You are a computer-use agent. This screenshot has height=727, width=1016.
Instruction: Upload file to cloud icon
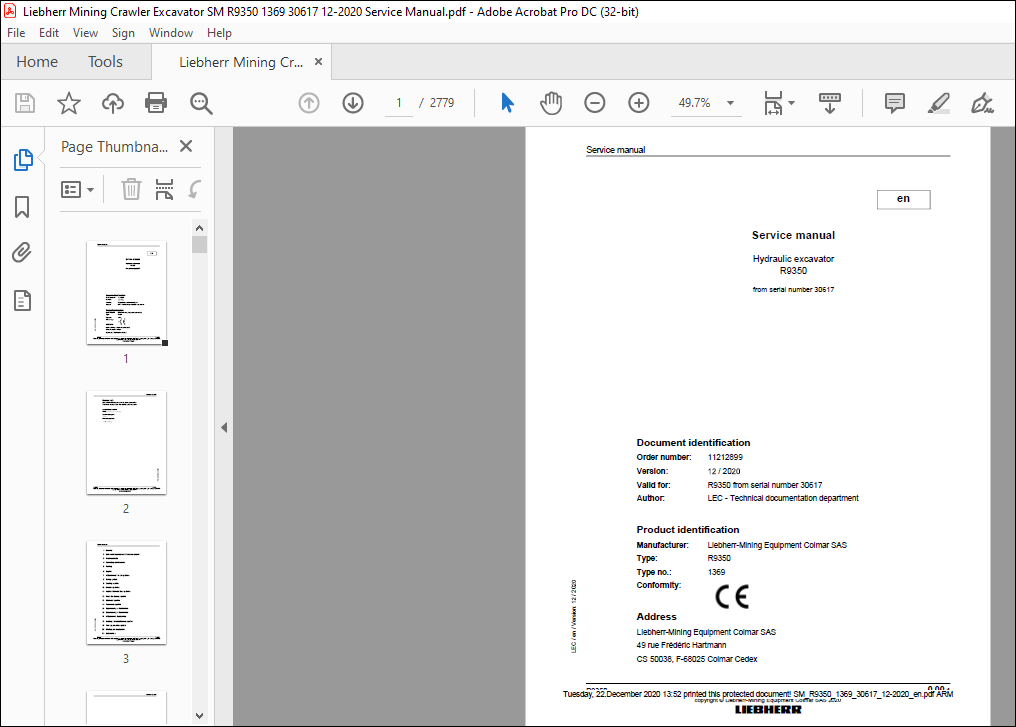[x=113, y=103]
